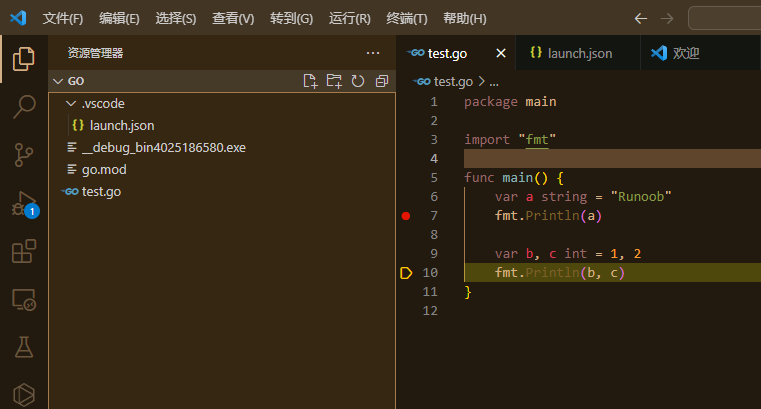Open the 终端(T) menu
Viewport: 761px width, 409px height.
407,18
